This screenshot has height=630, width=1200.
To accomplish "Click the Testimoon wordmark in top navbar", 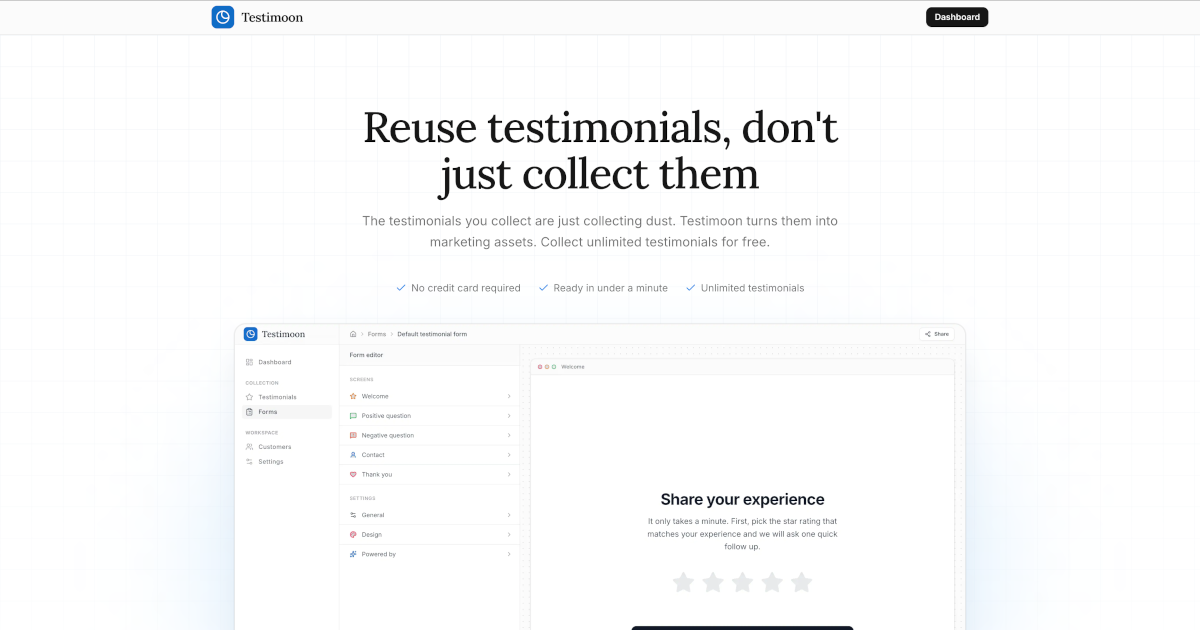I will 272,17.
